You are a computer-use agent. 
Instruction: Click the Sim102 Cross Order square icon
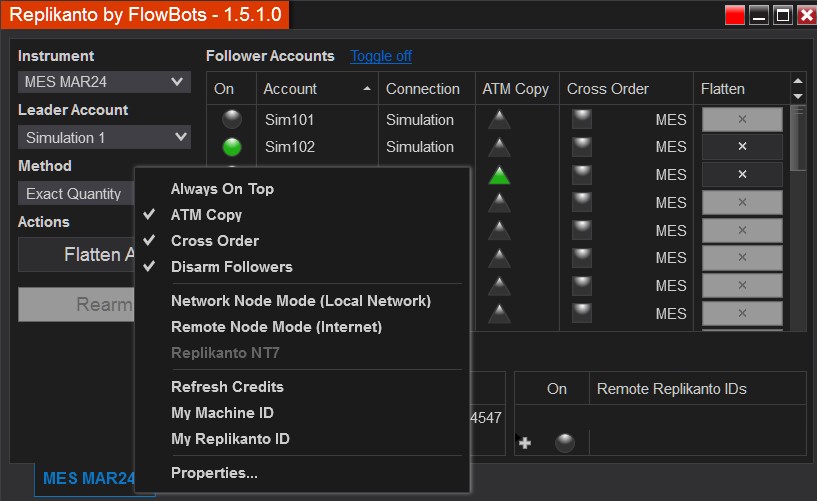click(x=581, y=147)
